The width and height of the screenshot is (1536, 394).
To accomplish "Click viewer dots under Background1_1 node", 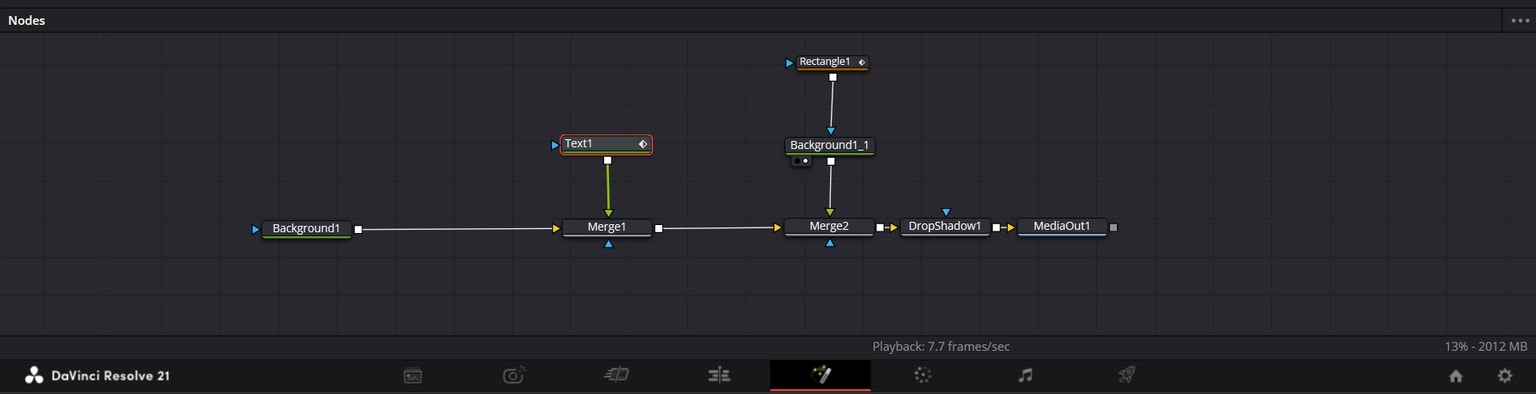I will [x=801, y=161].
